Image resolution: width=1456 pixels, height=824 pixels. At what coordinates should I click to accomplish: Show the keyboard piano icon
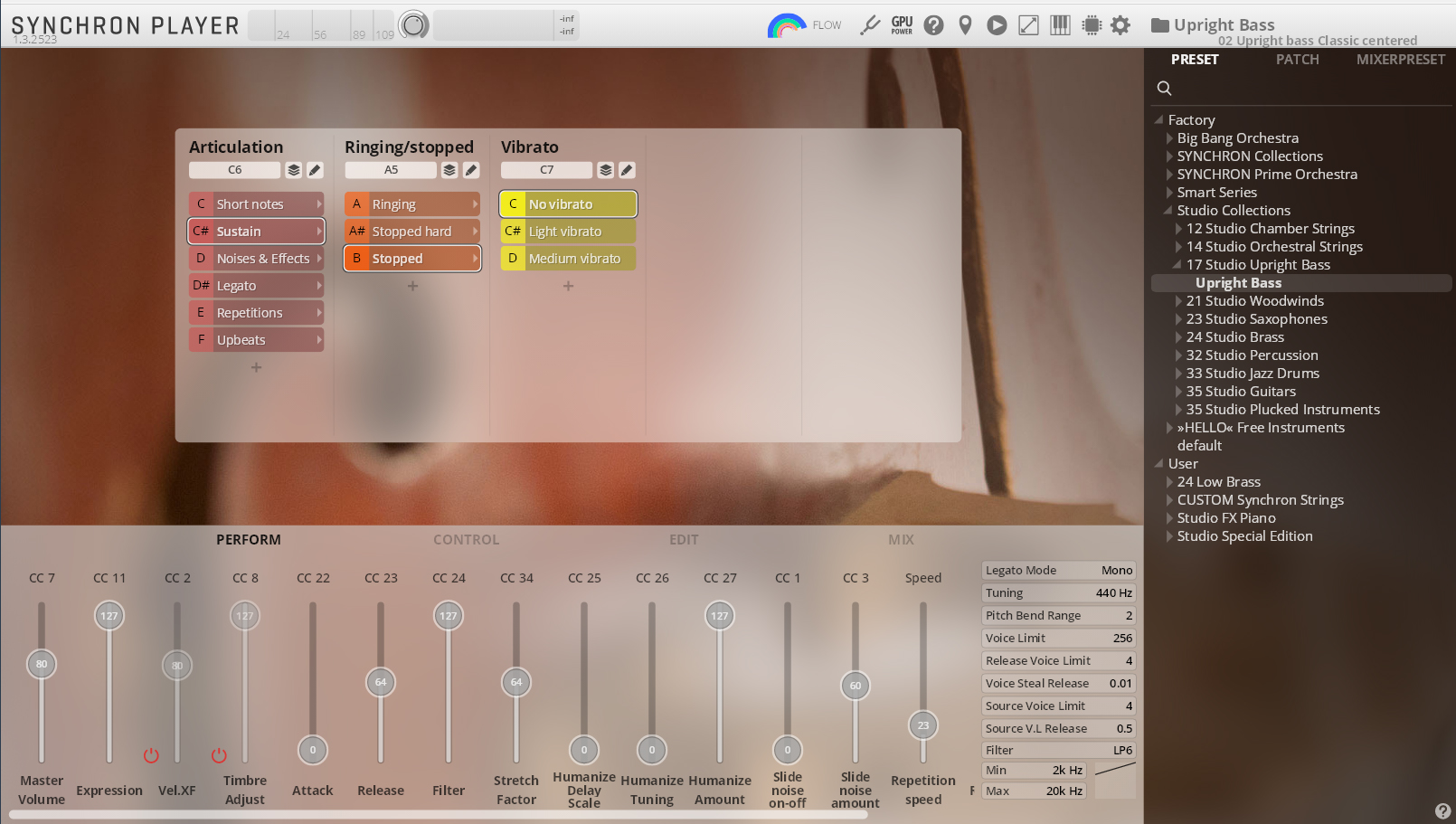pos(1060,25)
